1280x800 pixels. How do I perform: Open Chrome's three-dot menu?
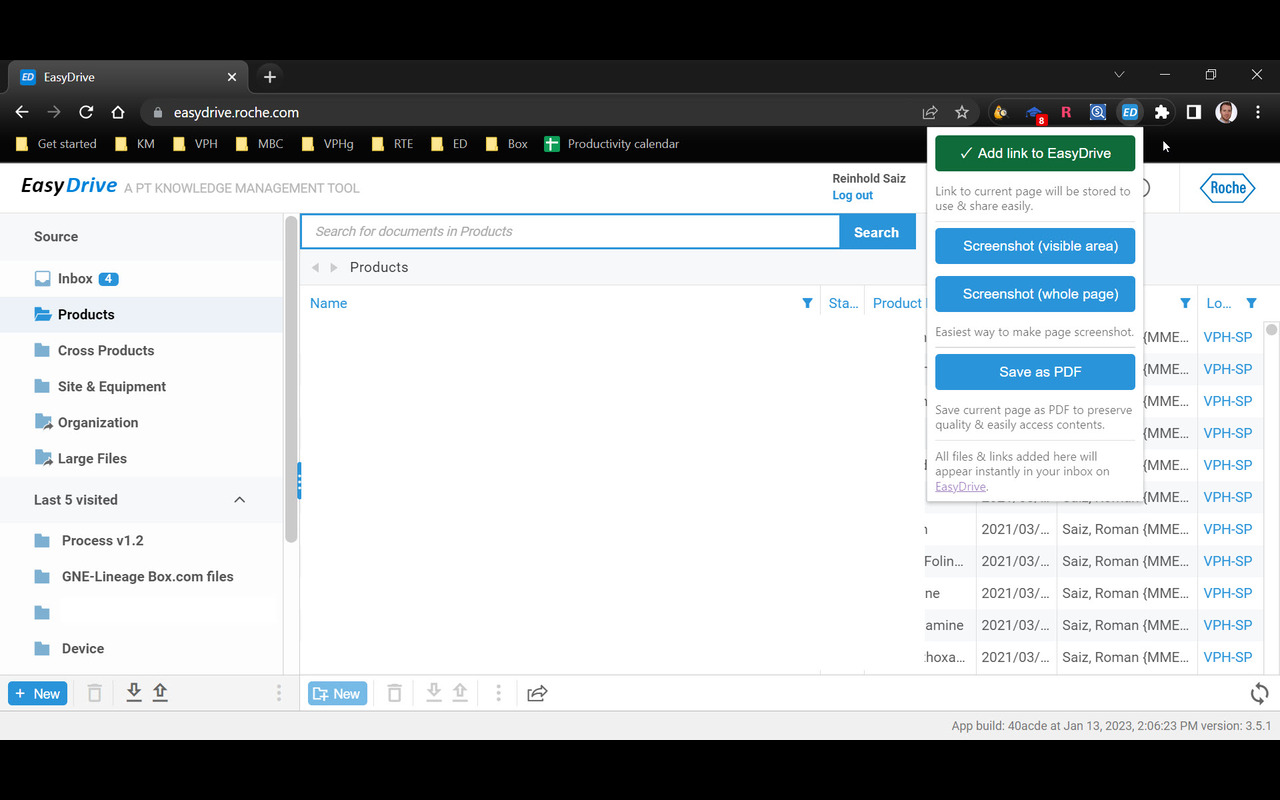click(x=1258, y=112)
